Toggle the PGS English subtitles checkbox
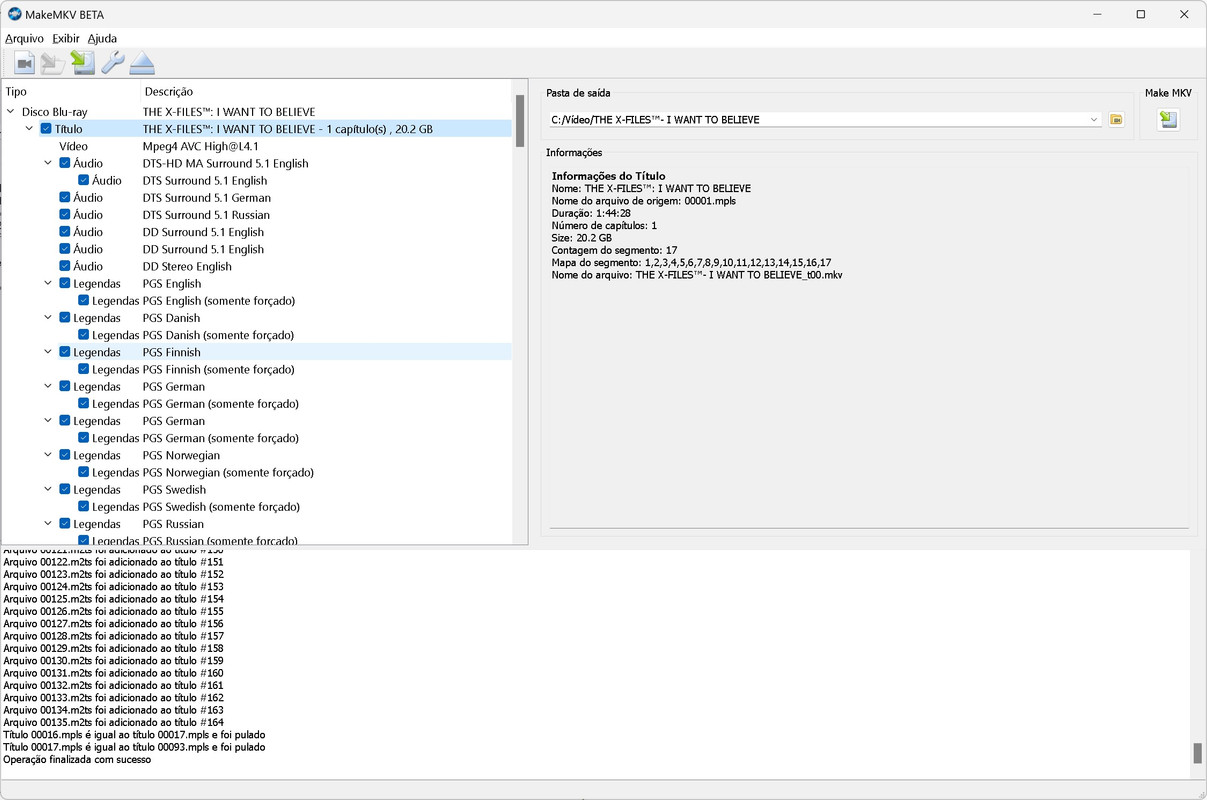Viewport: 1207px width, 800px height. click(x=65, y=284)
